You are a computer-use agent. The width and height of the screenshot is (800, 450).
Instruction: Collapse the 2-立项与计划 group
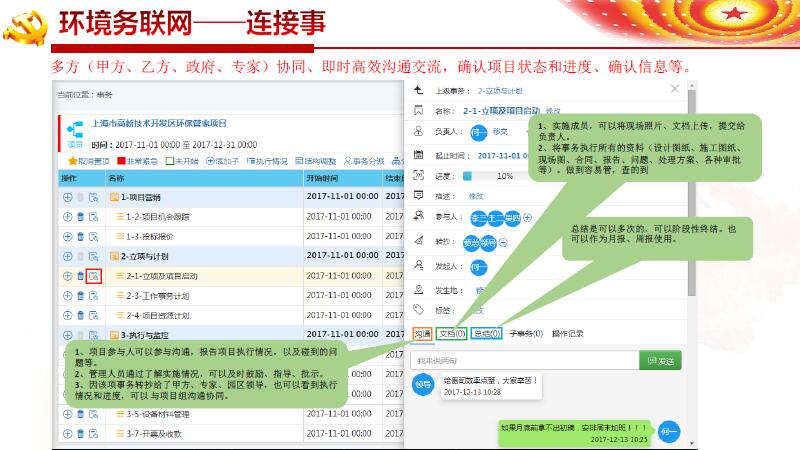[x=114, y=256]
